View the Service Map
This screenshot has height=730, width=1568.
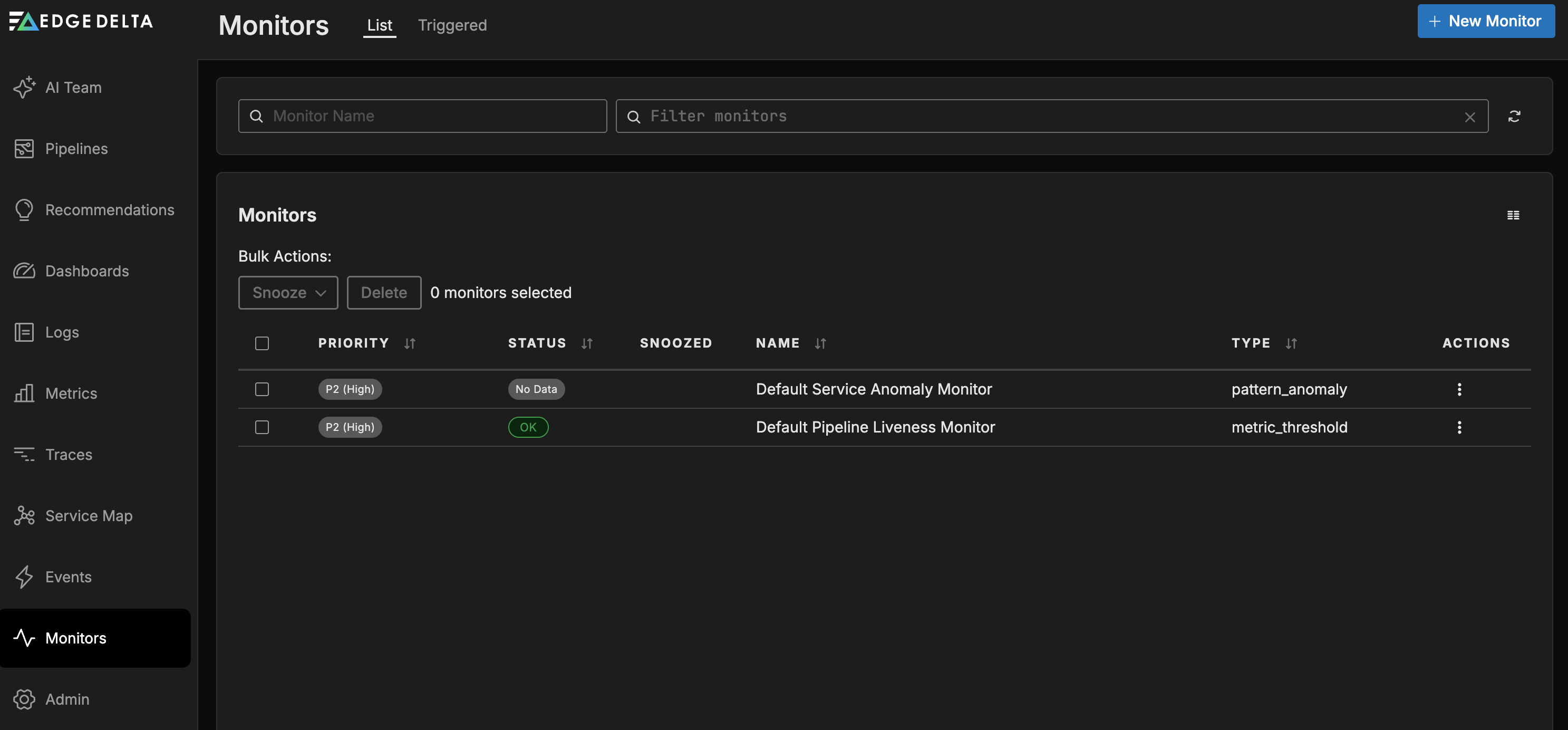click(x=89, y=515)
